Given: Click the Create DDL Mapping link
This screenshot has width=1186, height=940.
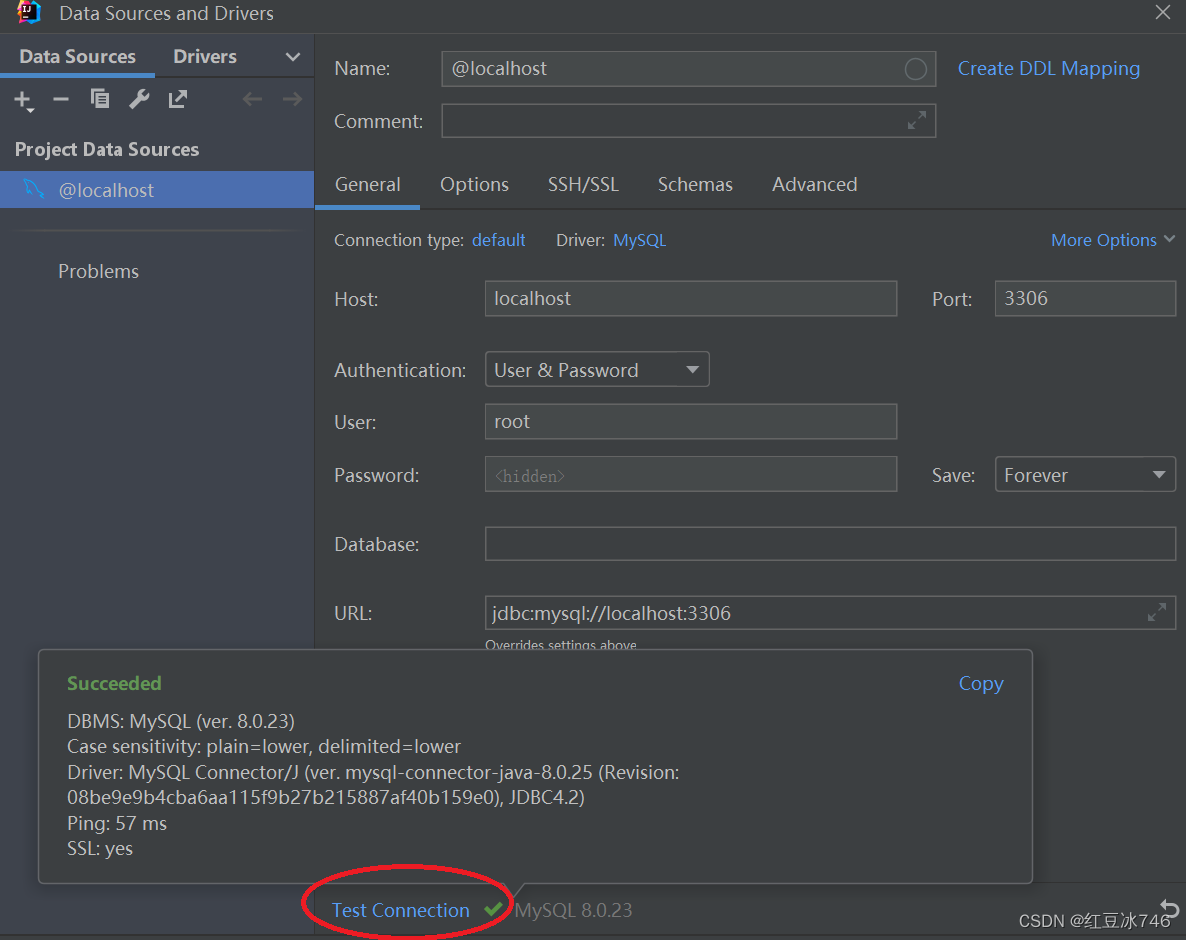Looking at the screenshot, I should 1048,68.
